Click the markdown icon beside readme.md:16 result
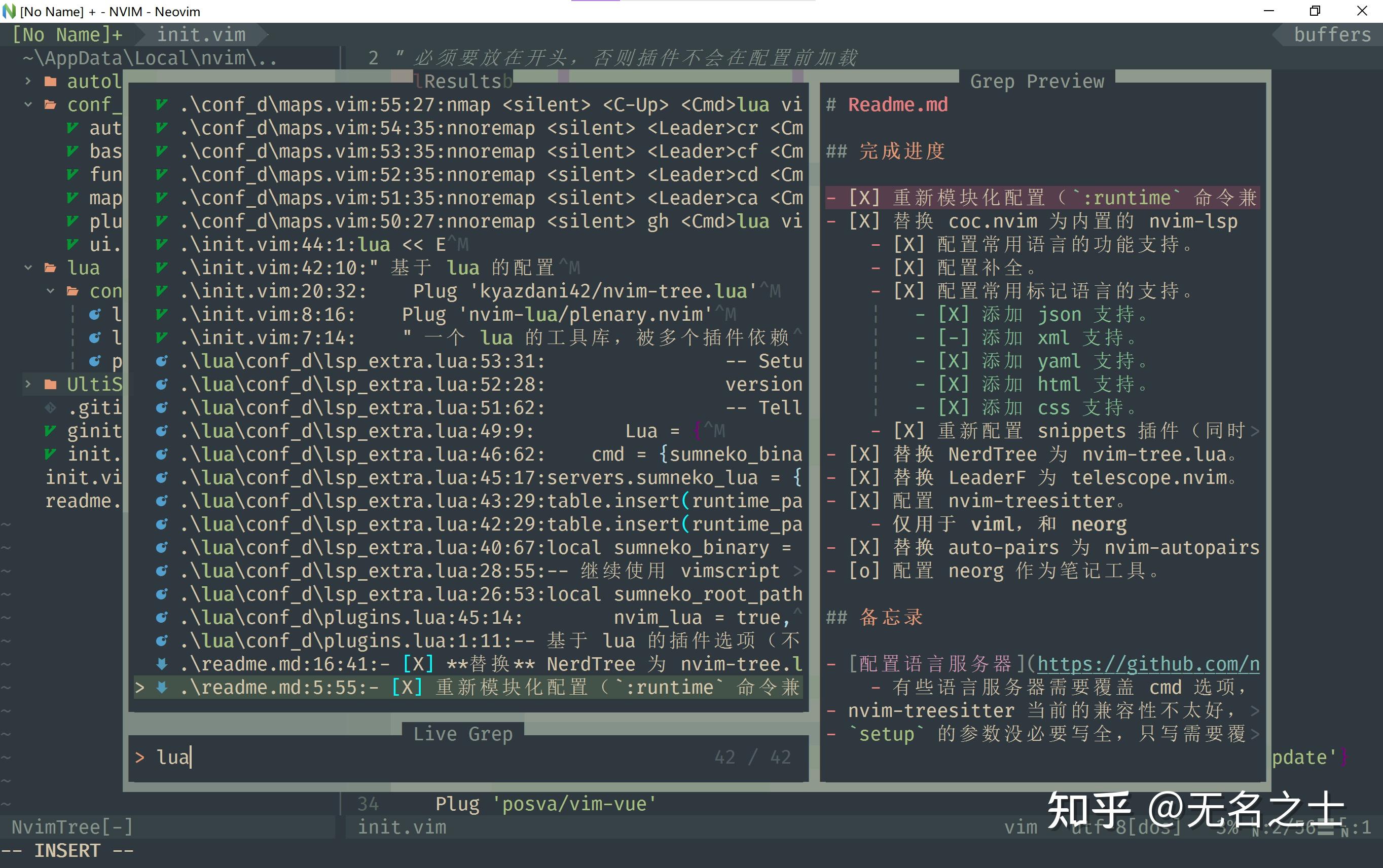The height and width of the screenshot is (868, 1383). coord(161,664)
